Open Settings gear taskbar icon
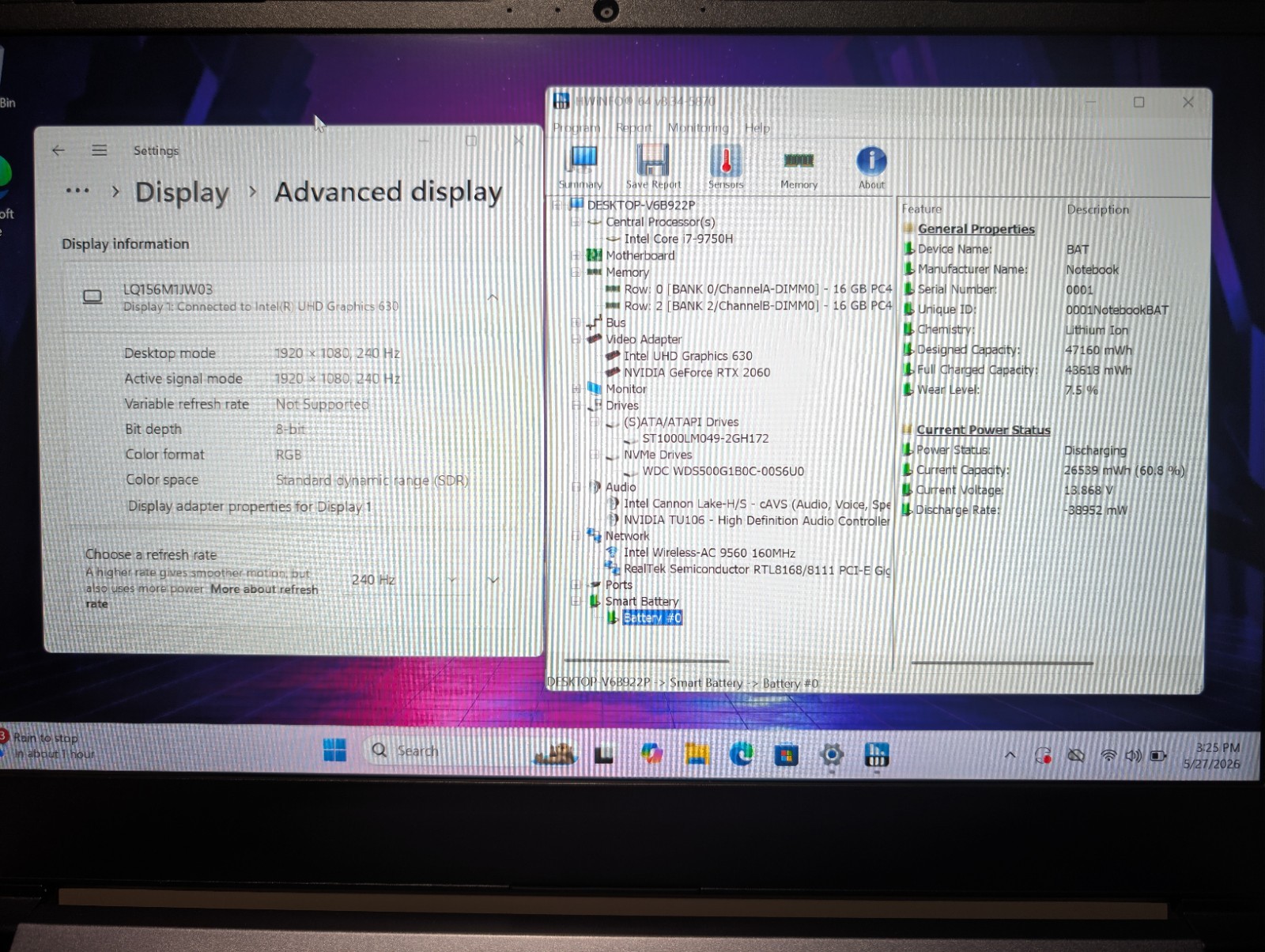This screenshot has height=952, width=1265. (x=832, y=755)
